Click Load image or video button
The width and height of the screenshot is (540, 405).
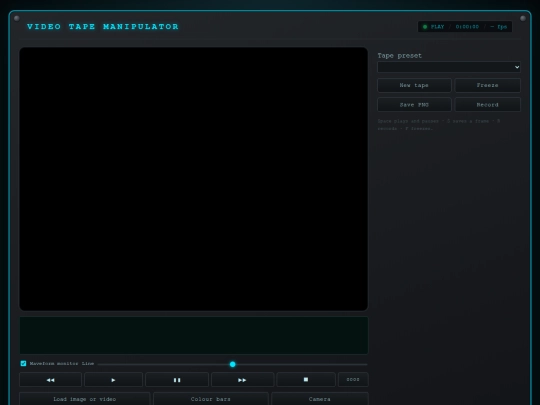[x=85, y=399]
